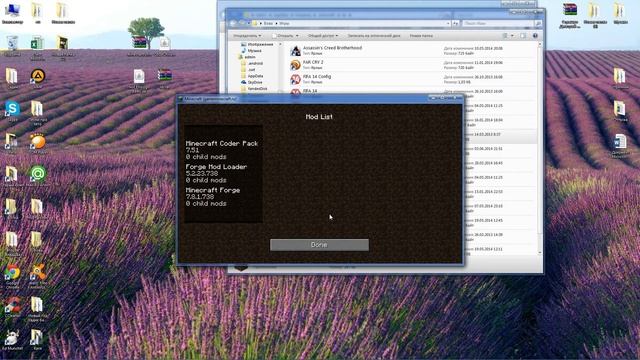This screenshot has width=640, height=360.
Task: Open the Общий доступ dropdown
Action: point(322,36)
